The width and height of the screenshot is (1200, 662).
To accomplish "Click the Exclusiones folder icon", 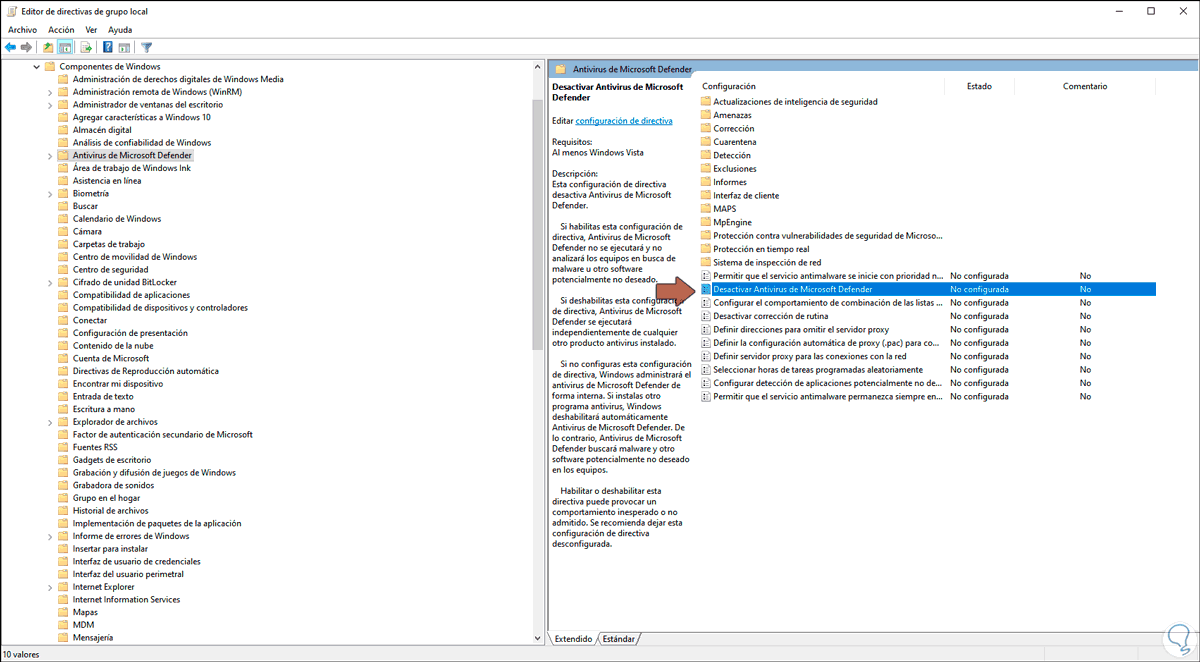I will (x=706, y=169).
